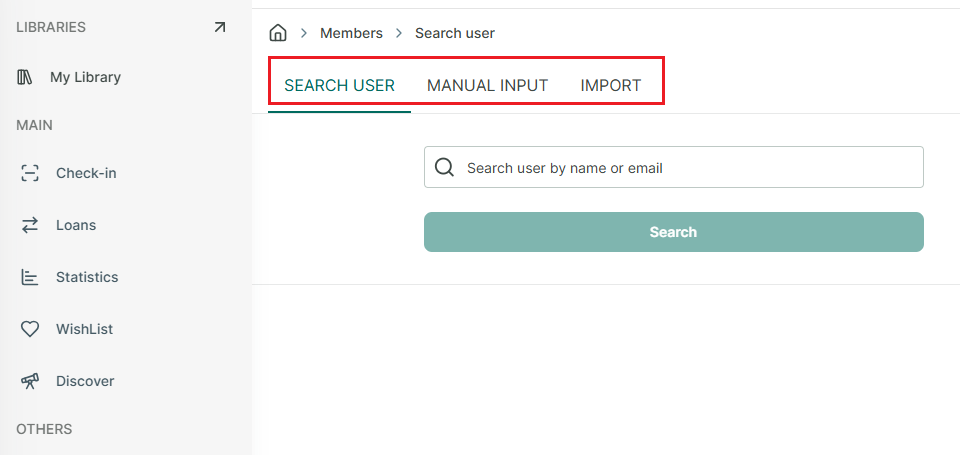
Task: Click the Members breadcrumb
Action: coord(351,33)
